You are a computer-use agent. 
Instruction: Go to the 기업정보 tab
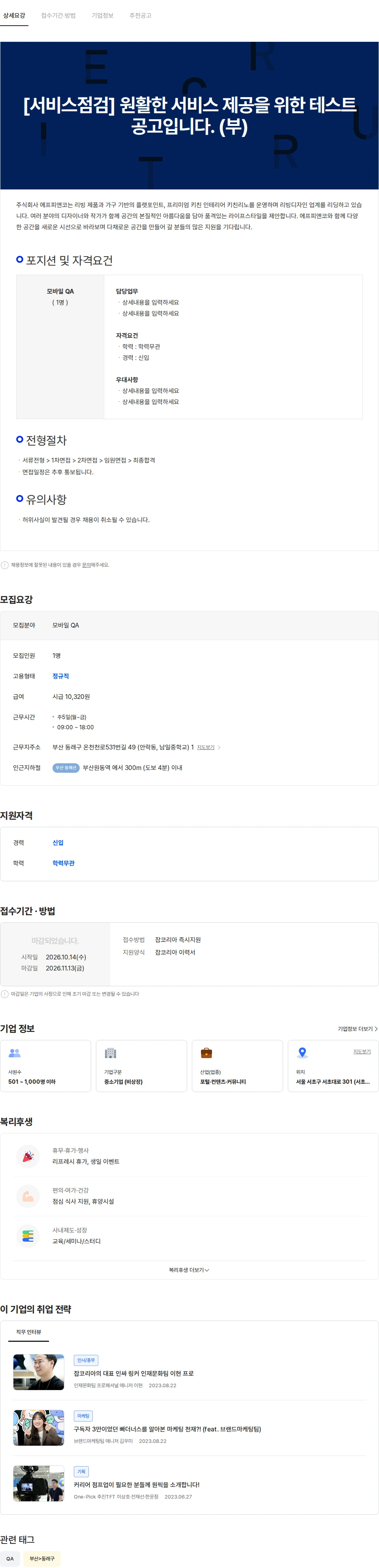pos(102,15)
